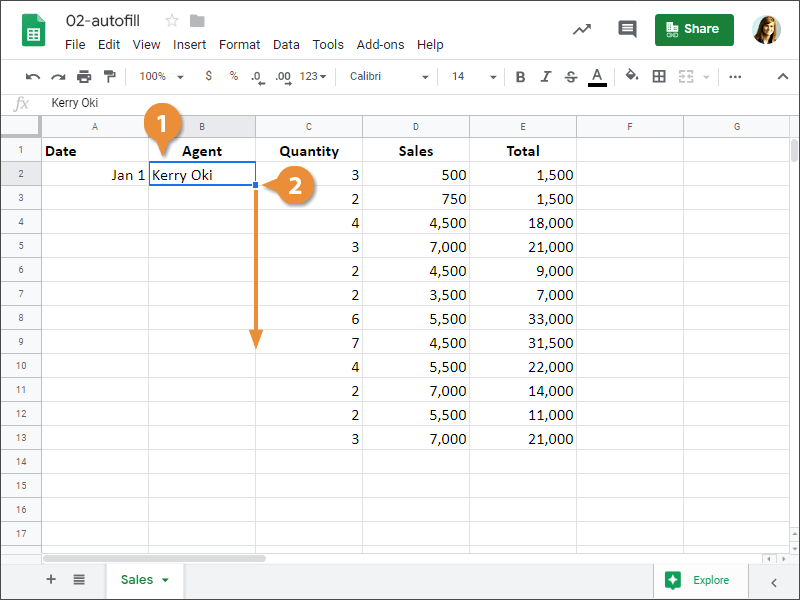
Task: Click the Borders icon in toolbar
Action: pyautogui.click(x=659, y=76)
